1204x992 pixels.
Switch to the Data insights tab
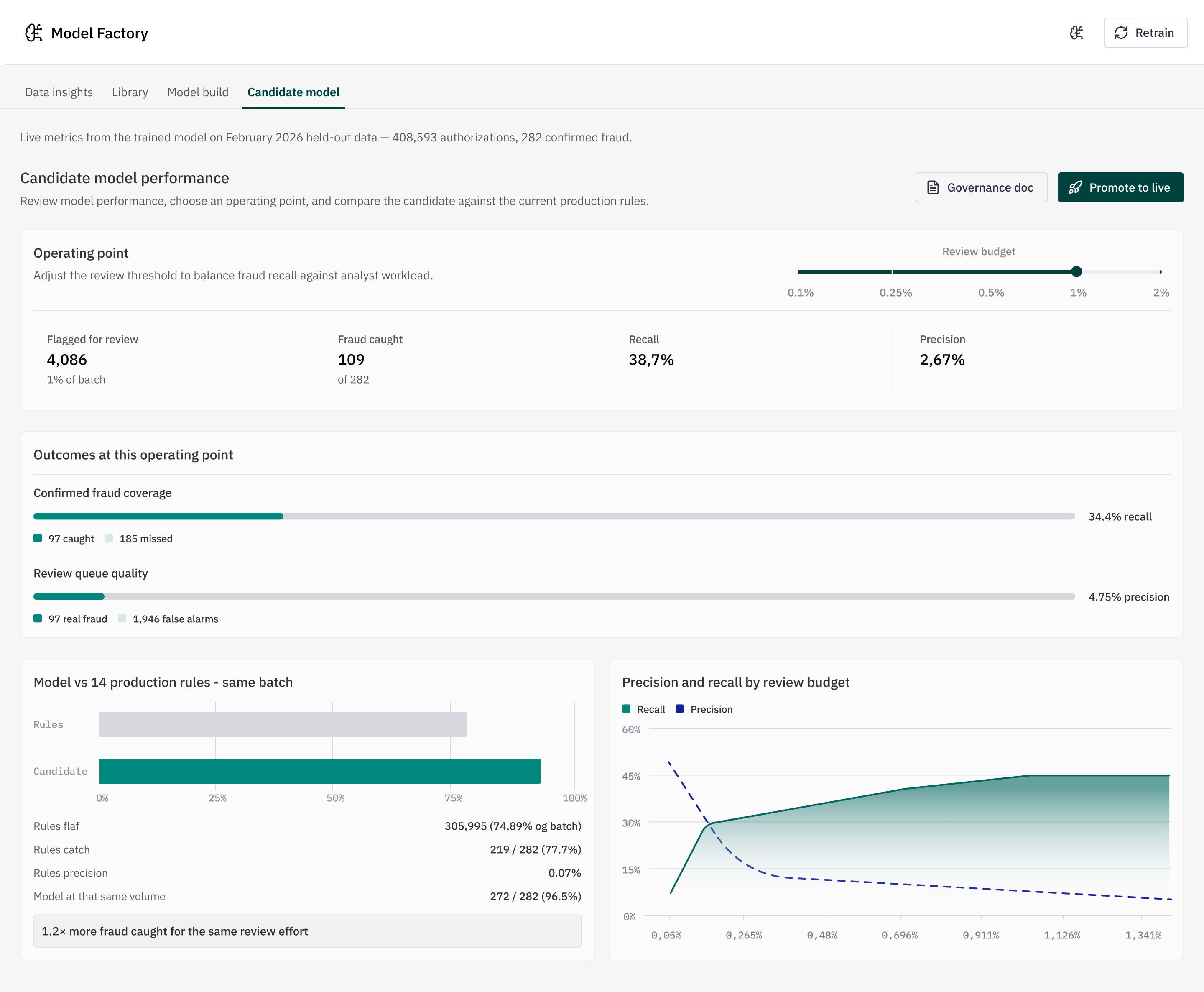click(x=59, y=92)
